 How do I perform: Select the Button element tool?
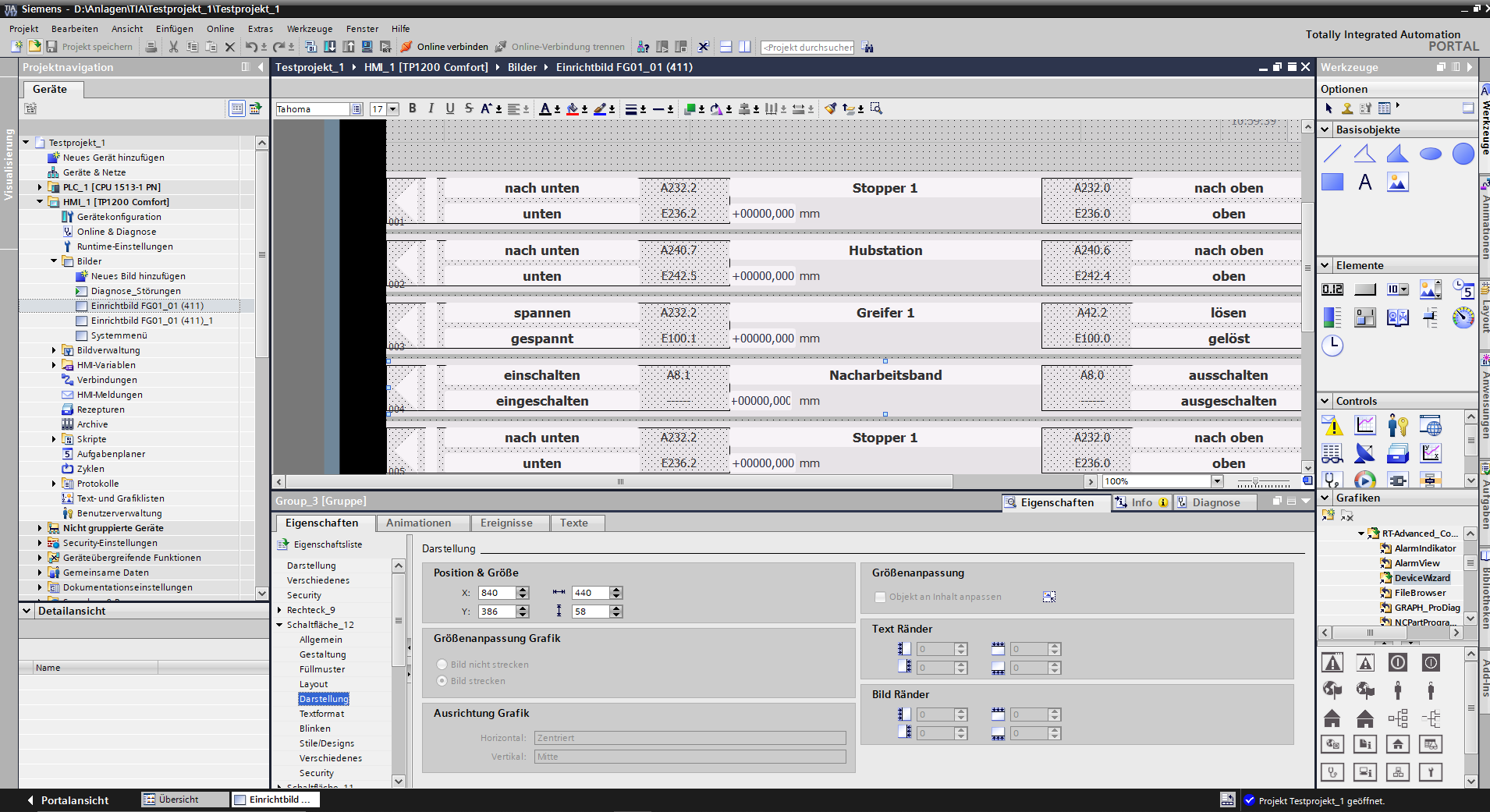[x=1365, y=289]
